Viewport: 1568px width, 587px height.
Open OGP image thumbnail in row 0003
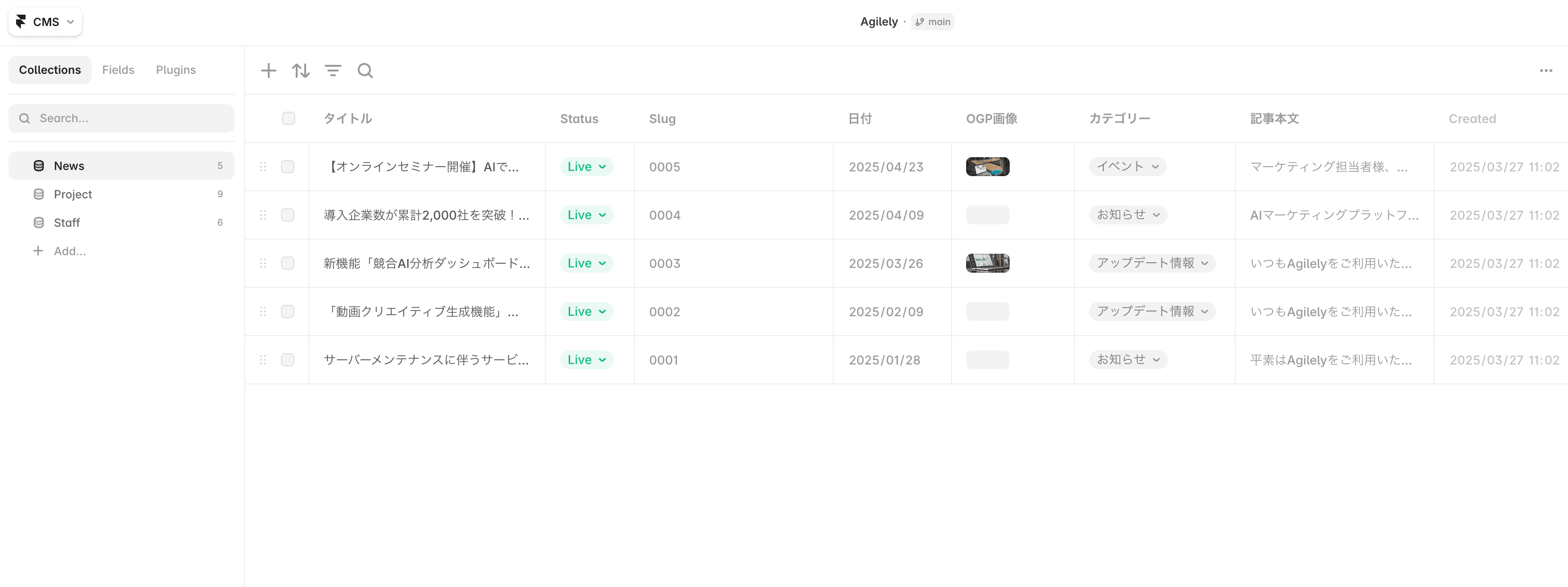click(987, 263)
